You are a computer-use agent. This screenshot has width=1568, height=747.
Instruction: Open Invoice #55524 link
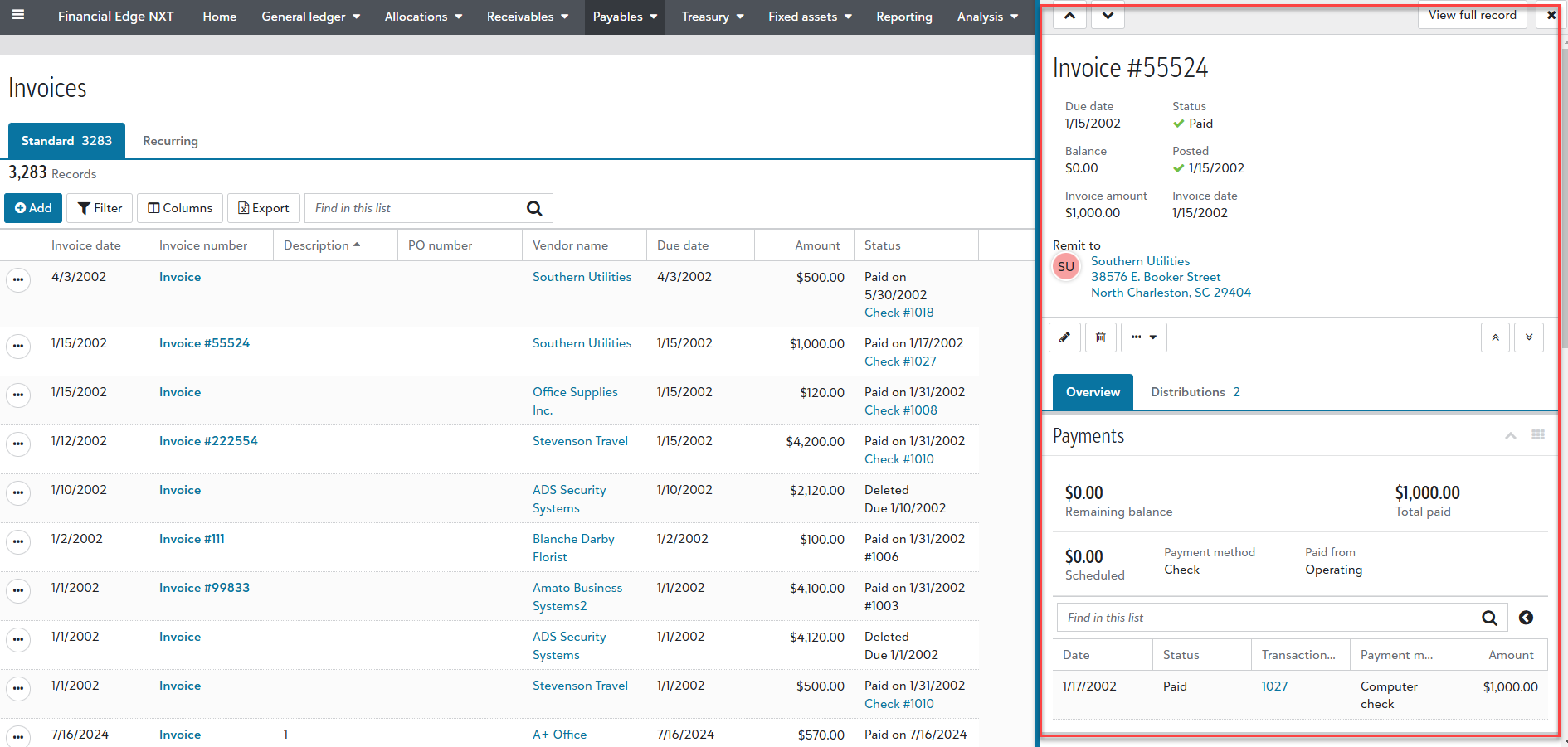coord(204,343)
